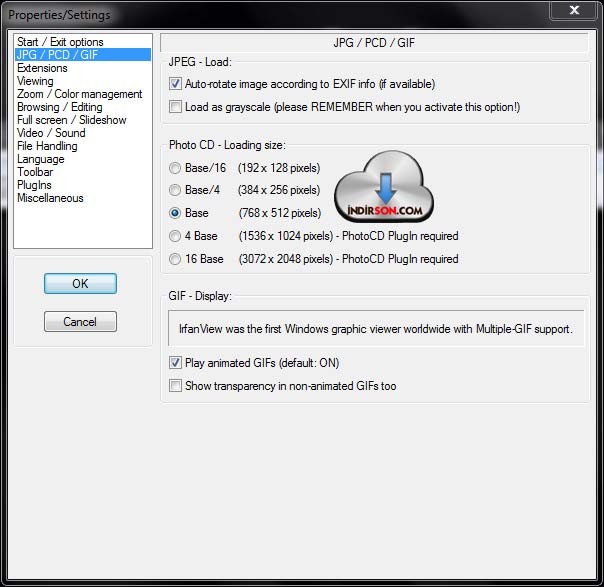This screenshot has width=604, height=587.
Task: Select Base/4 loading size radio button
Action: [175, 190]
